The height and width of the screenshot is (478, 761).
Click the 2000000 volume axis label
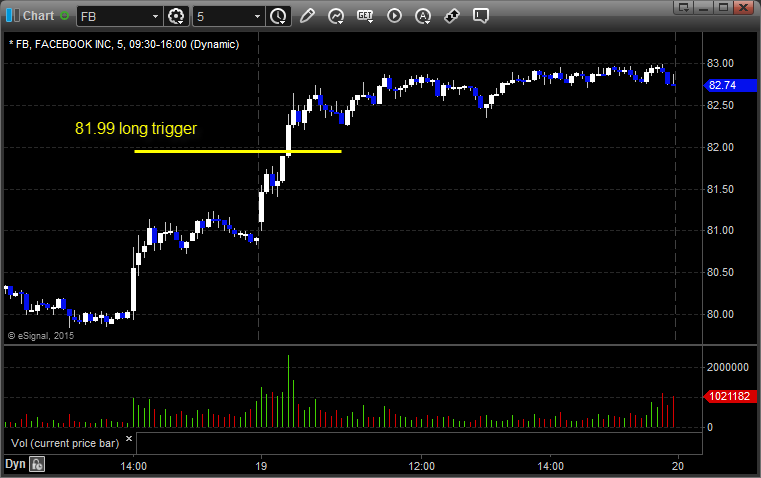728,367
